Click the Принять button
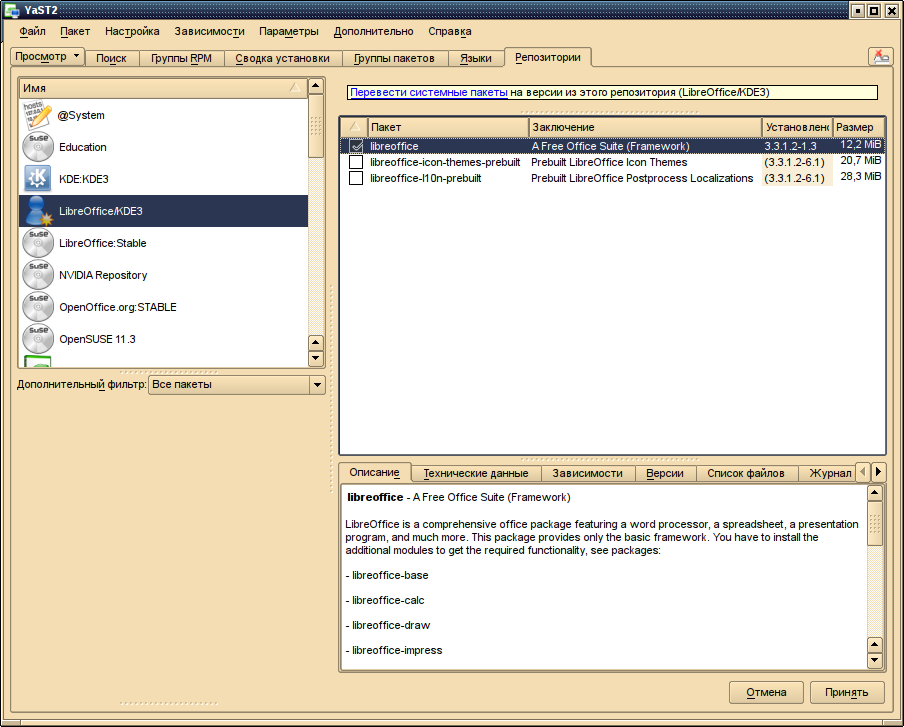The height and width of the screenshot is (727, 904). (x=846, y=692)
